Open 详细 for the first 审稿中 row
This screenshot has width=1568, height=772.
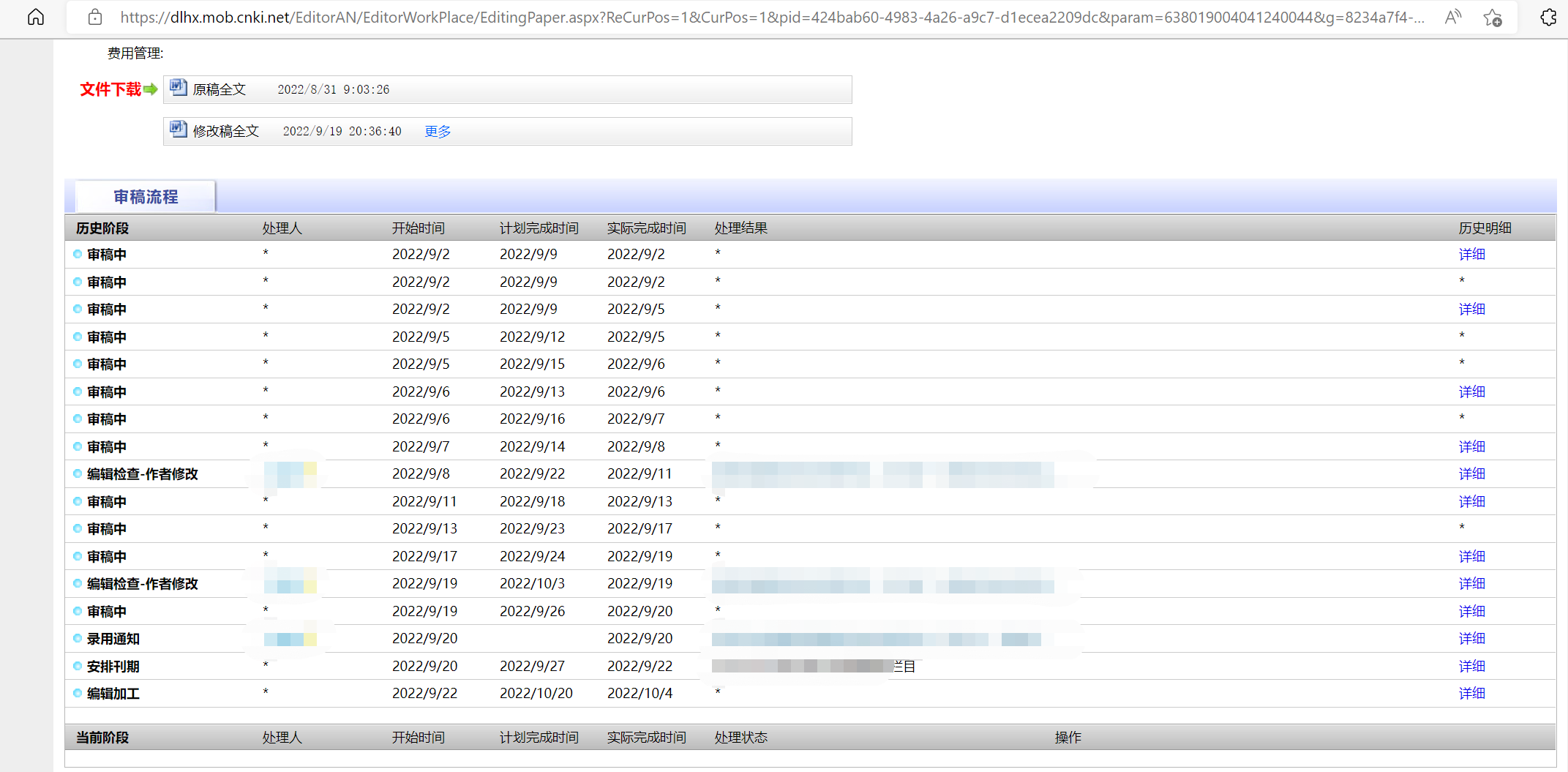1471,255
